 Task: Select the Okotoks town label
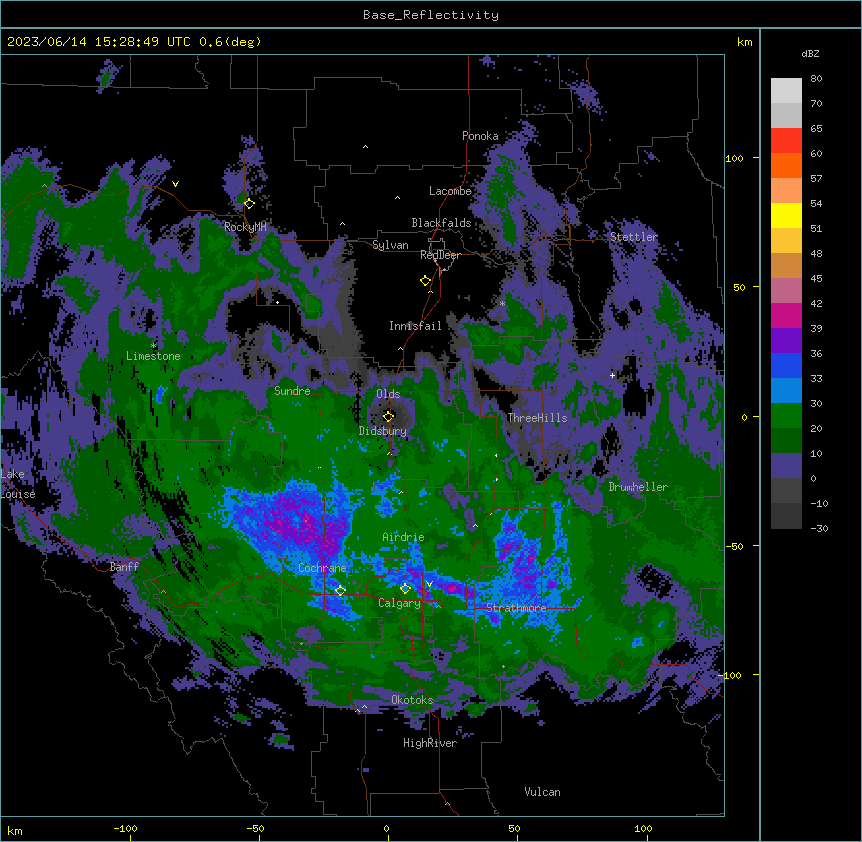coord(412,700)
